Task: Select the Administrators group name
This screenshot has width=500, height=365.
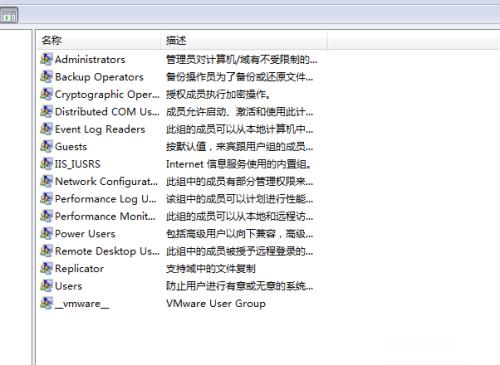Action: pyautogui.click(x=90, y=59)
